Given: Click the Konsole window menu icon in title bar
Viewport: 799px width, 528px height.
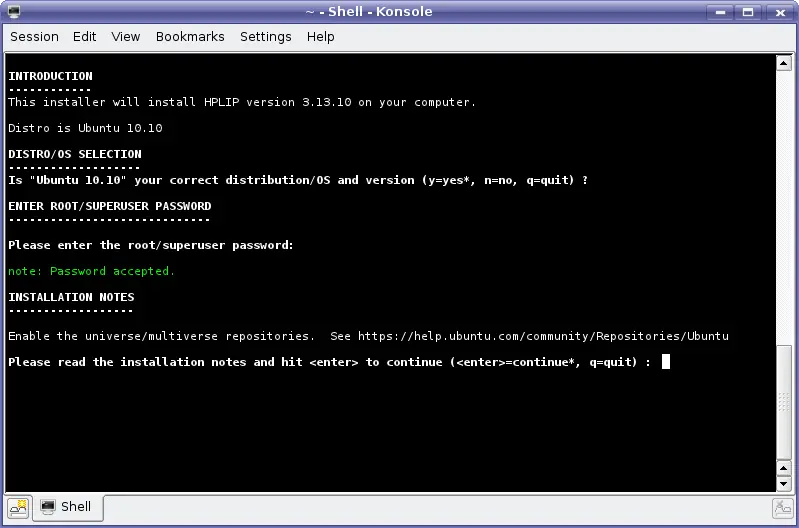Looking at the screenshot, I should tap(14, 11).
